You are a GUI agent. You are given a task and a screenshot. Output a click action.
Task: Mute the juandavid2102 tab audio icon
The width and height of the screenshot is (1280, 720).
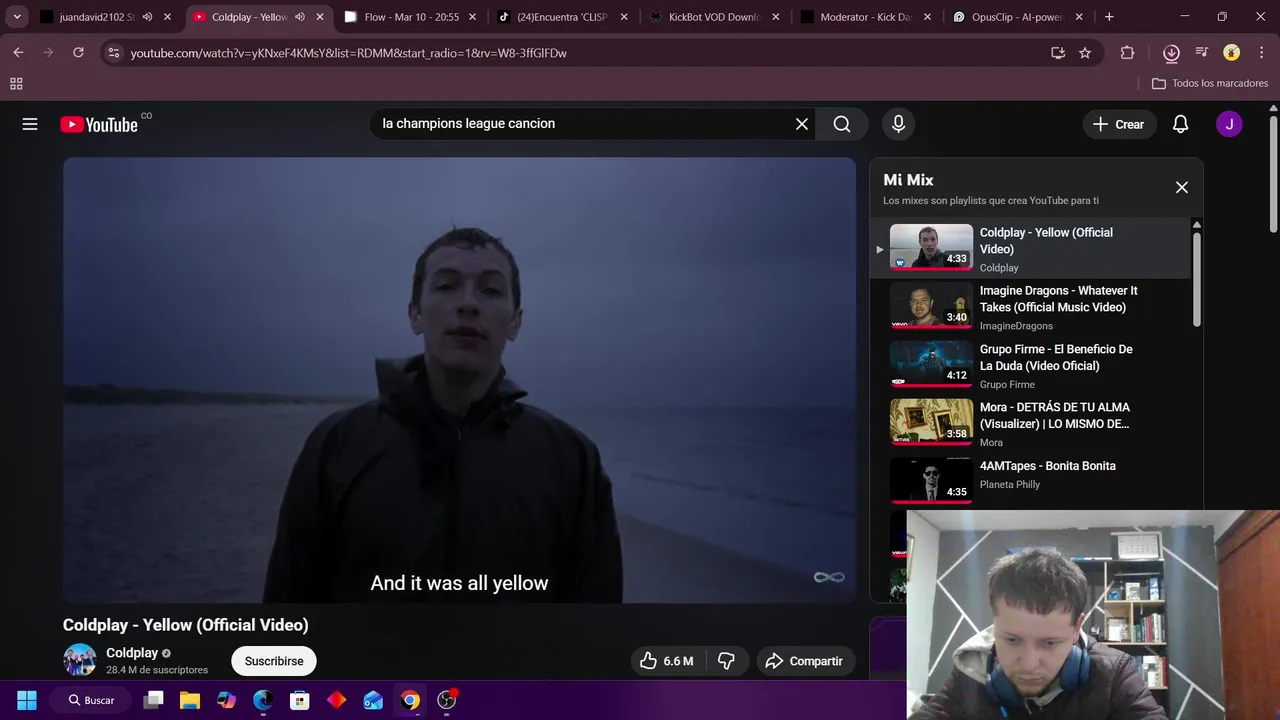pos(147,17)
